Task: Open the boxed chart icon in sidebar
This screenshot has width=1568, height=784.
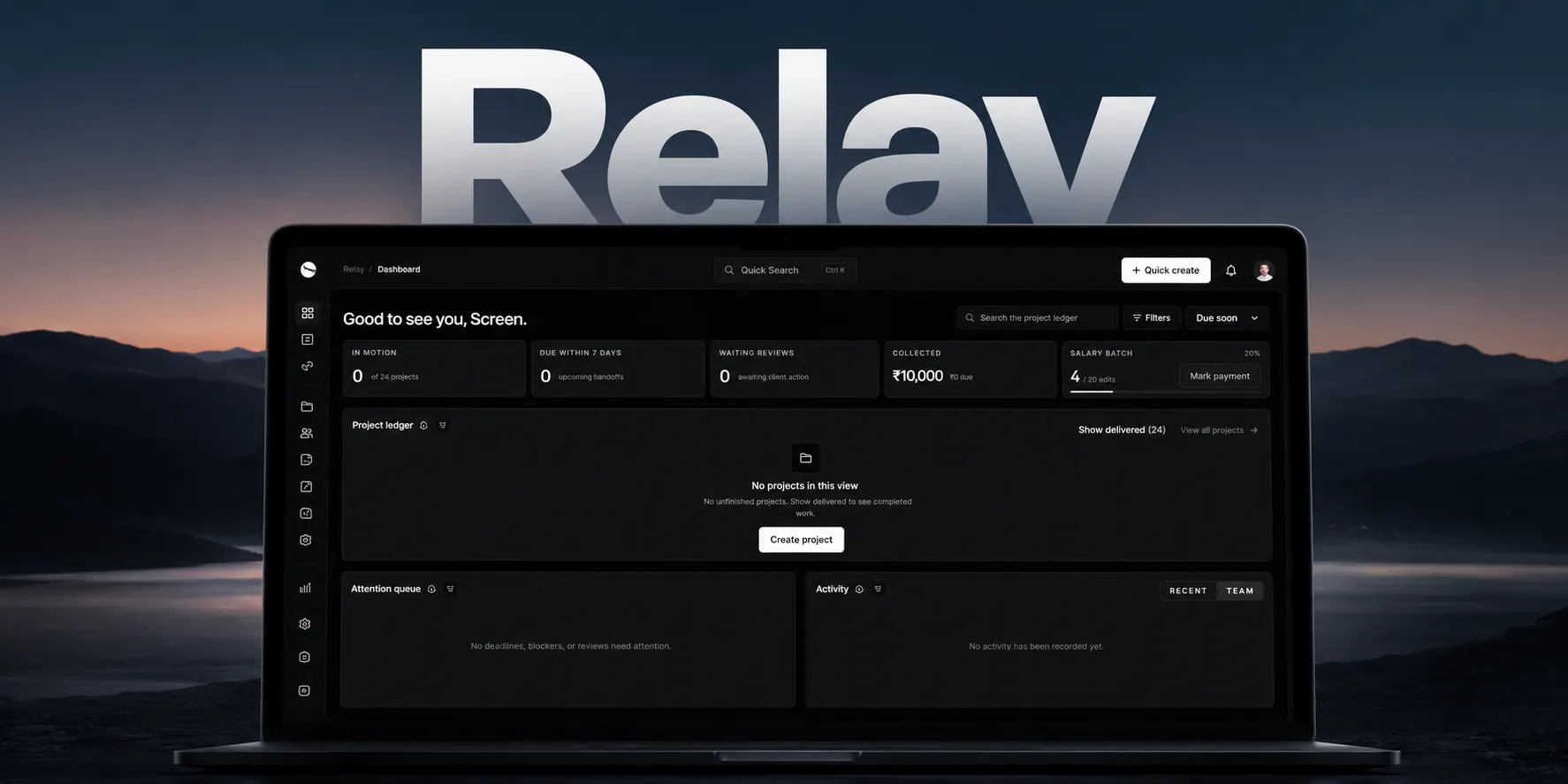Action: click(x=306, y=514)
